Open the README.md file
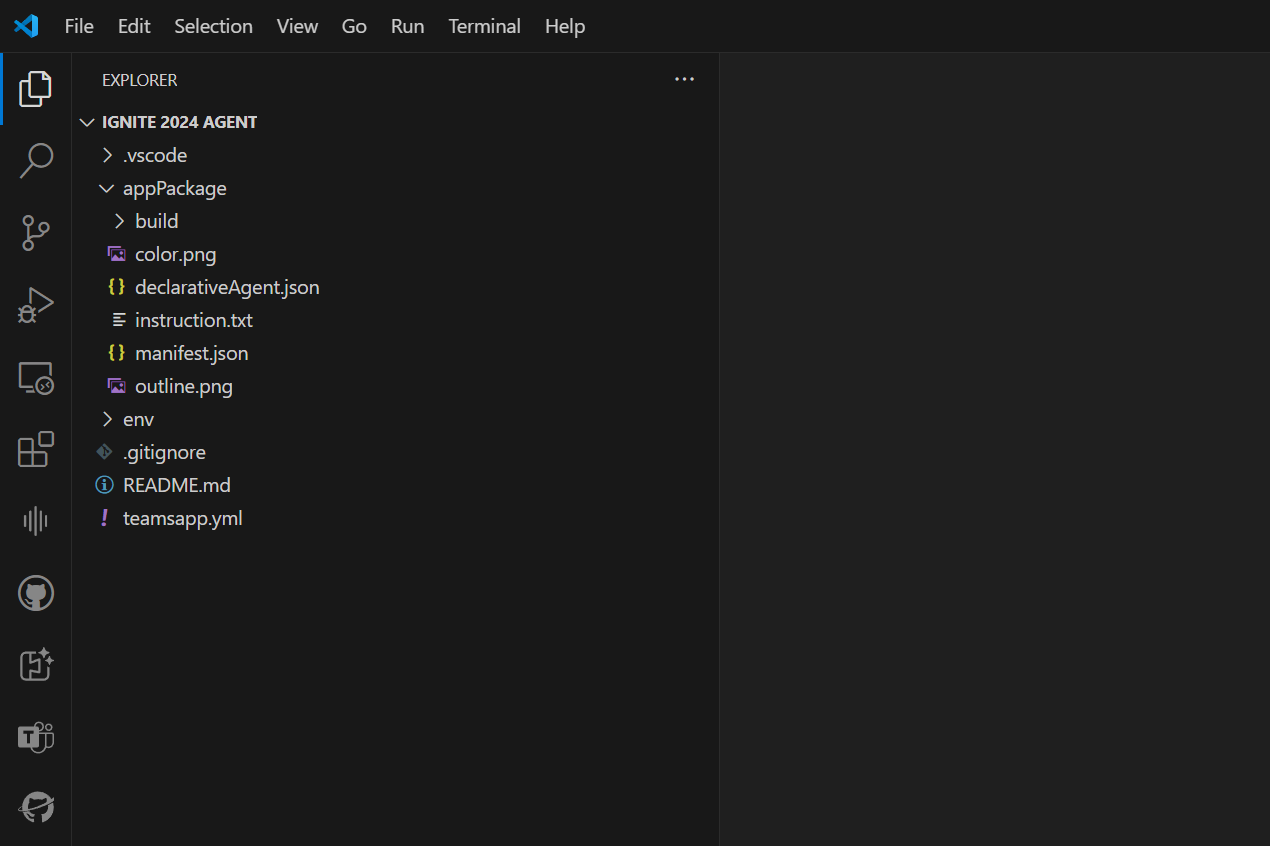Screen dimensions: 1270x846 point(176,485)
